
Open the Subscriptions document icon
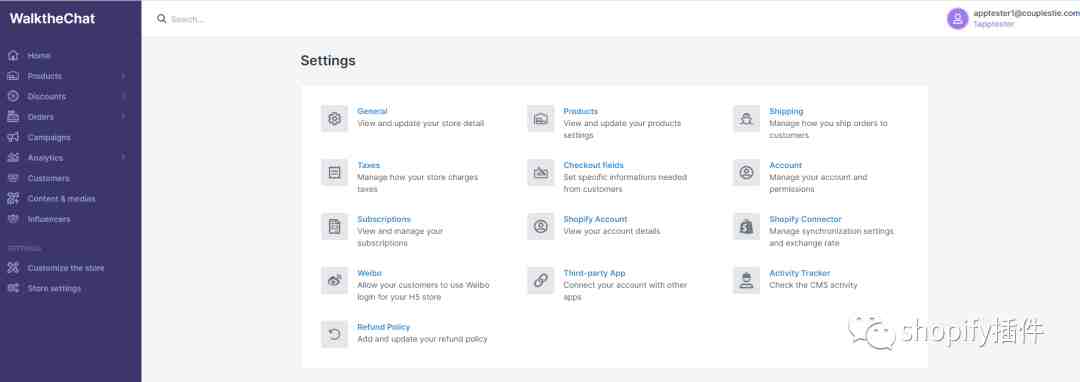click(334, 226)
